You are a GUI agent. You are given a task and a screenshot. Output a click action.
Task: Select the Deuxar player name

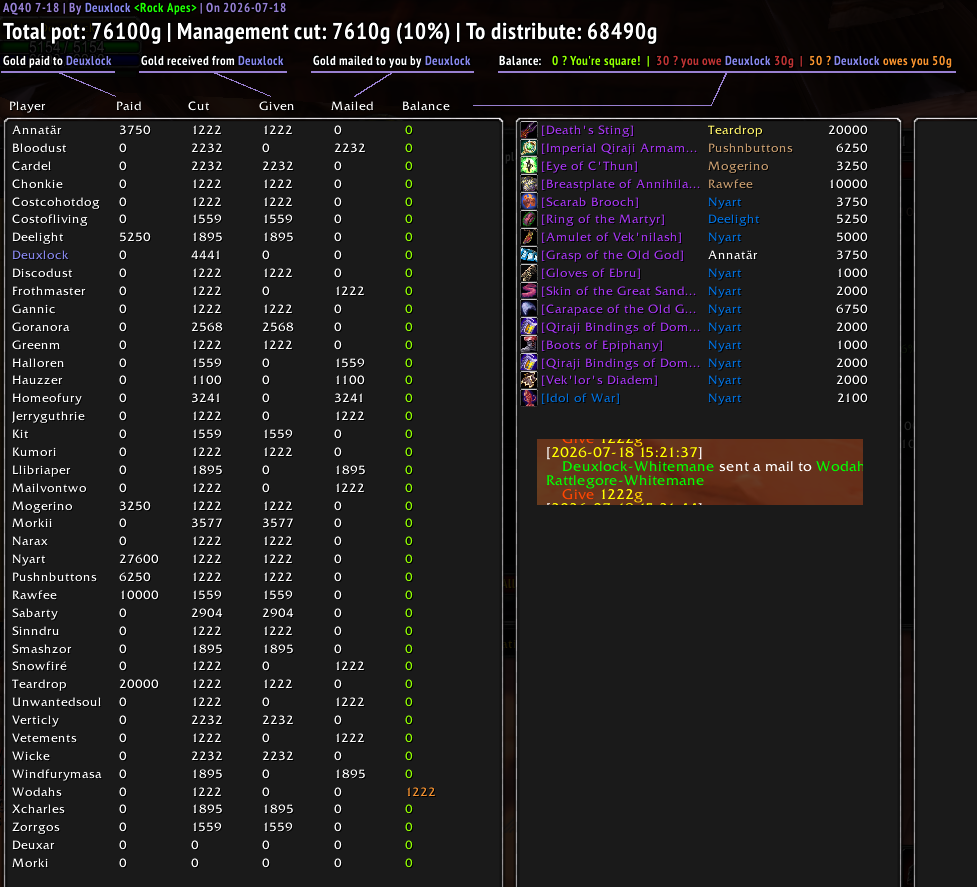[x=33, y=845]
